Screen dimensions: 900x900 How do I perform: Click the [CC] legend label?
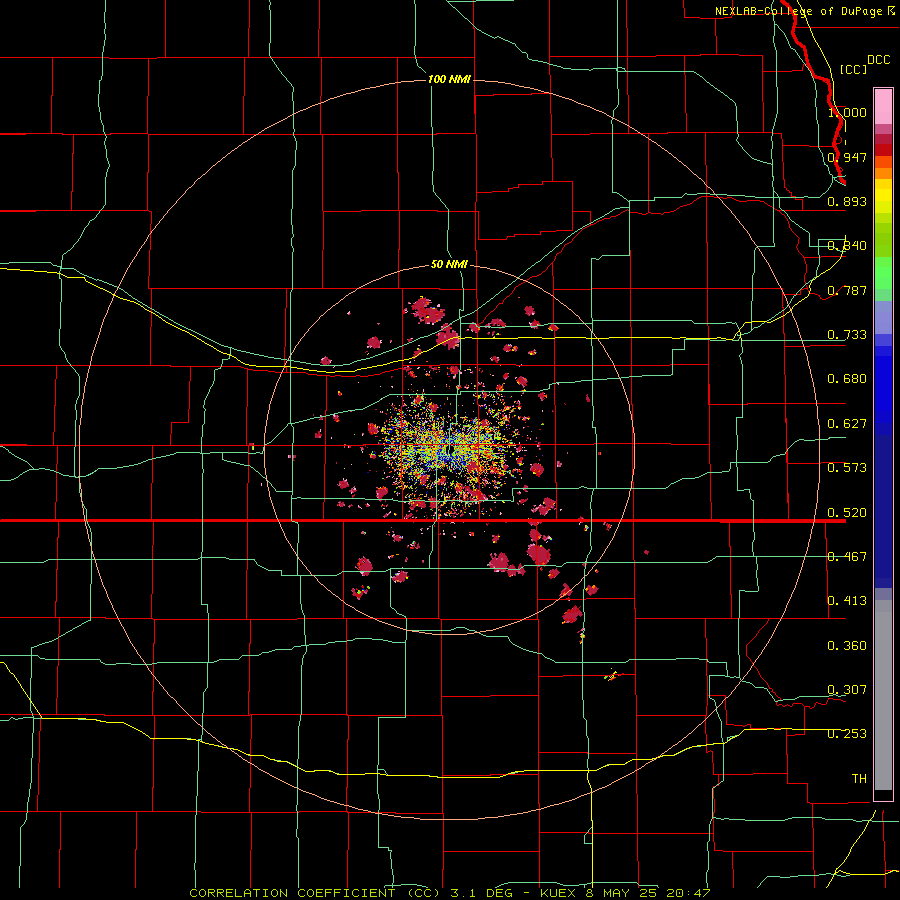pos(853,69)
